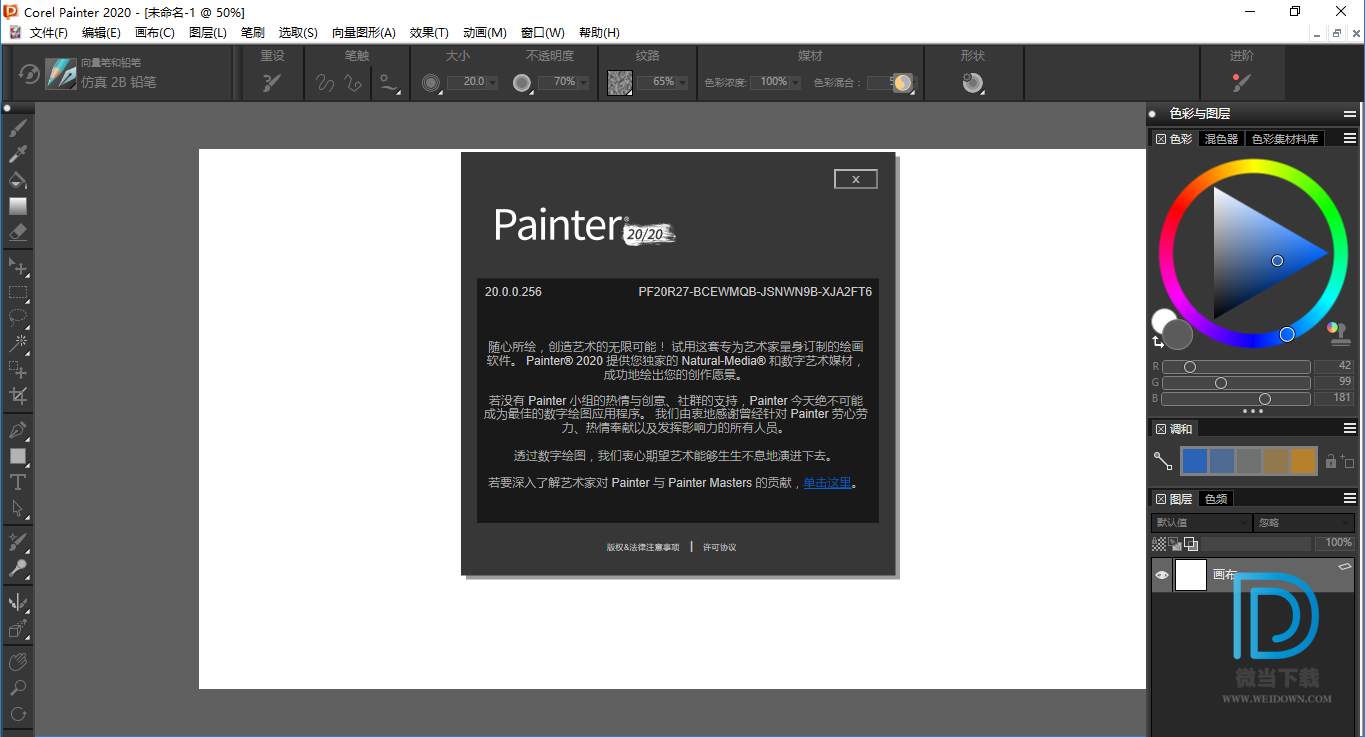
Task: Select the Mirror Painting tool
Action: [18, 603]
